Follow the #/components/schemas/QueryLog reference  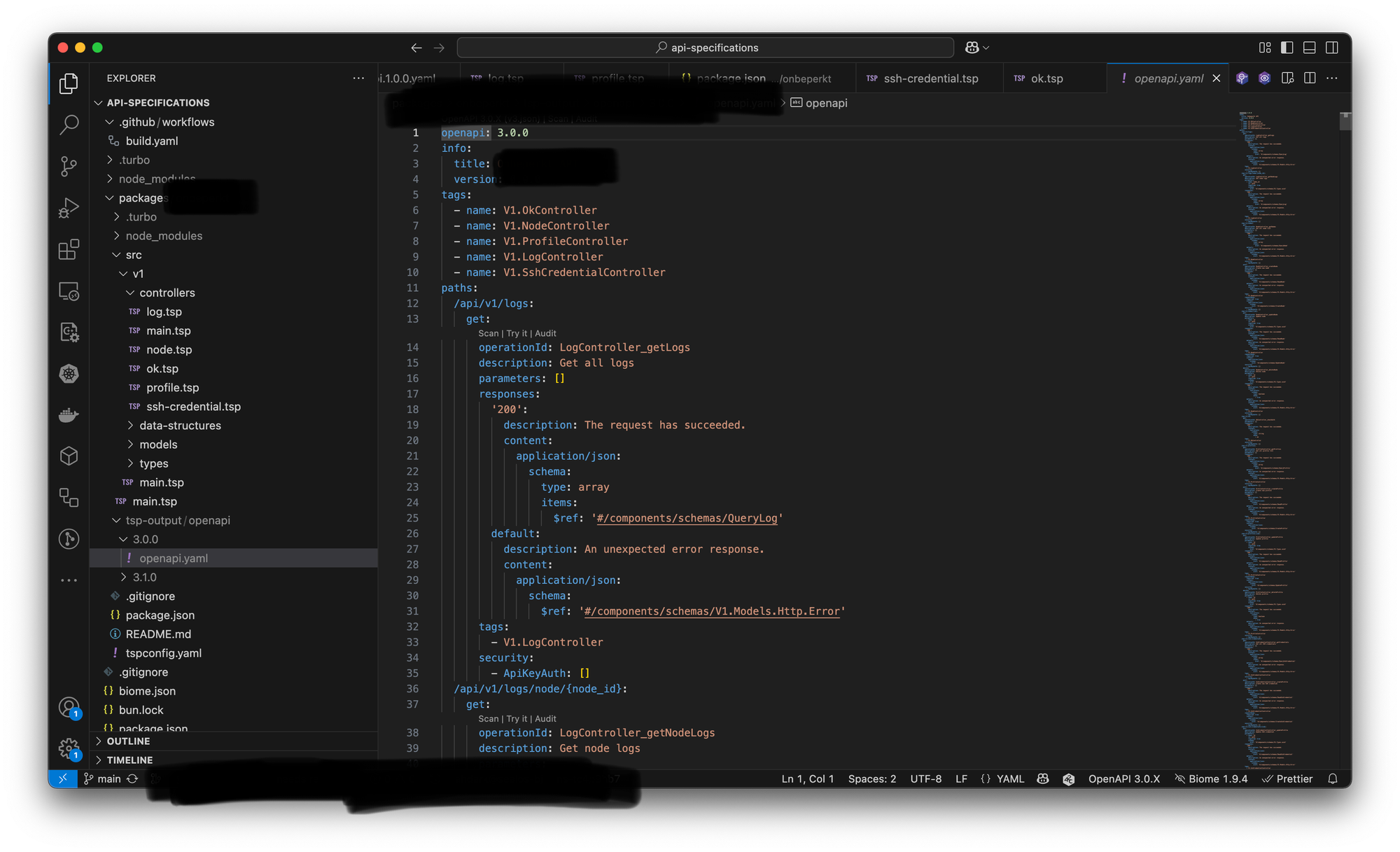pos(687,518)
